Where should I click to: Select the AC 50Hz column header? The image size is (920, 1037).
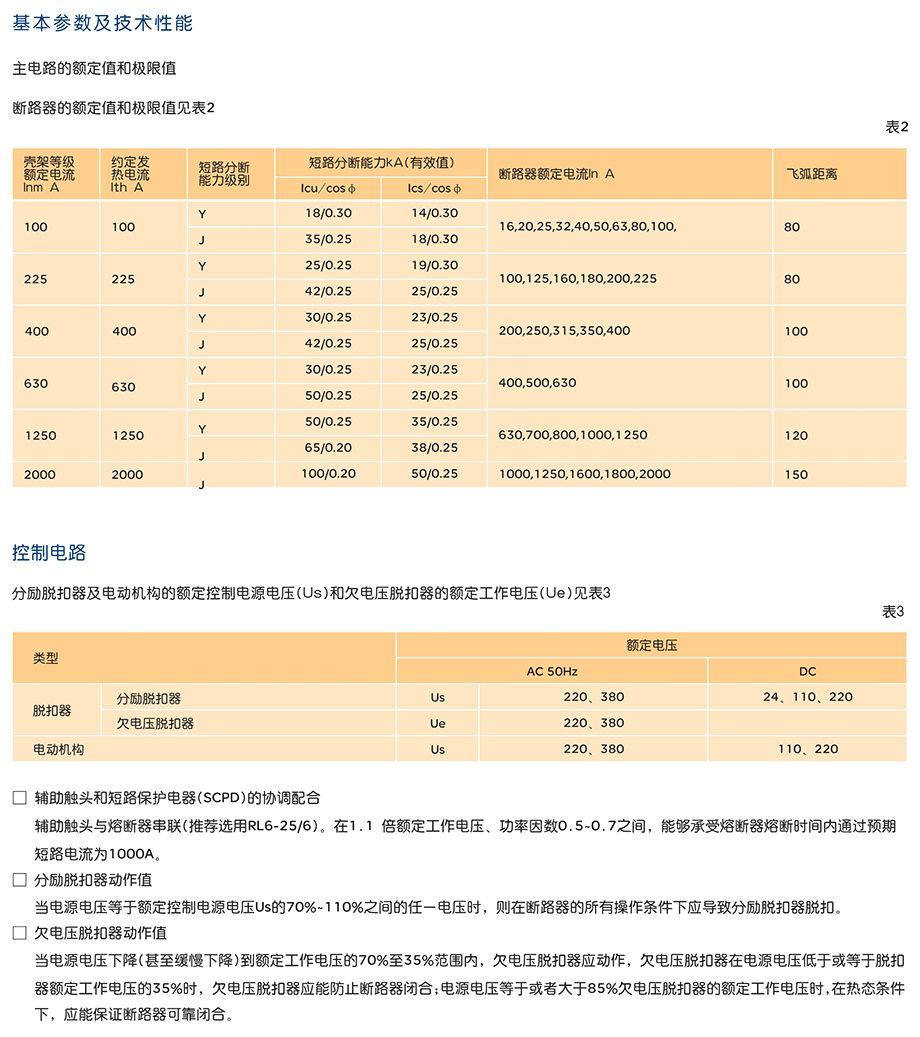point(552,671)
